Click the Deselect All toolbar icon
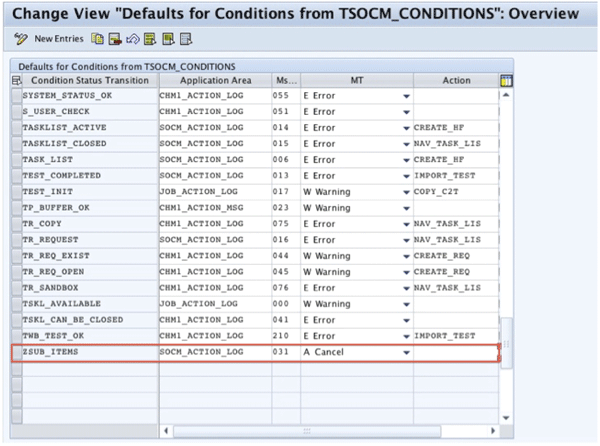The height and width of the screenshot is (446, 600). pyautogui.click(x=186, y=39)
